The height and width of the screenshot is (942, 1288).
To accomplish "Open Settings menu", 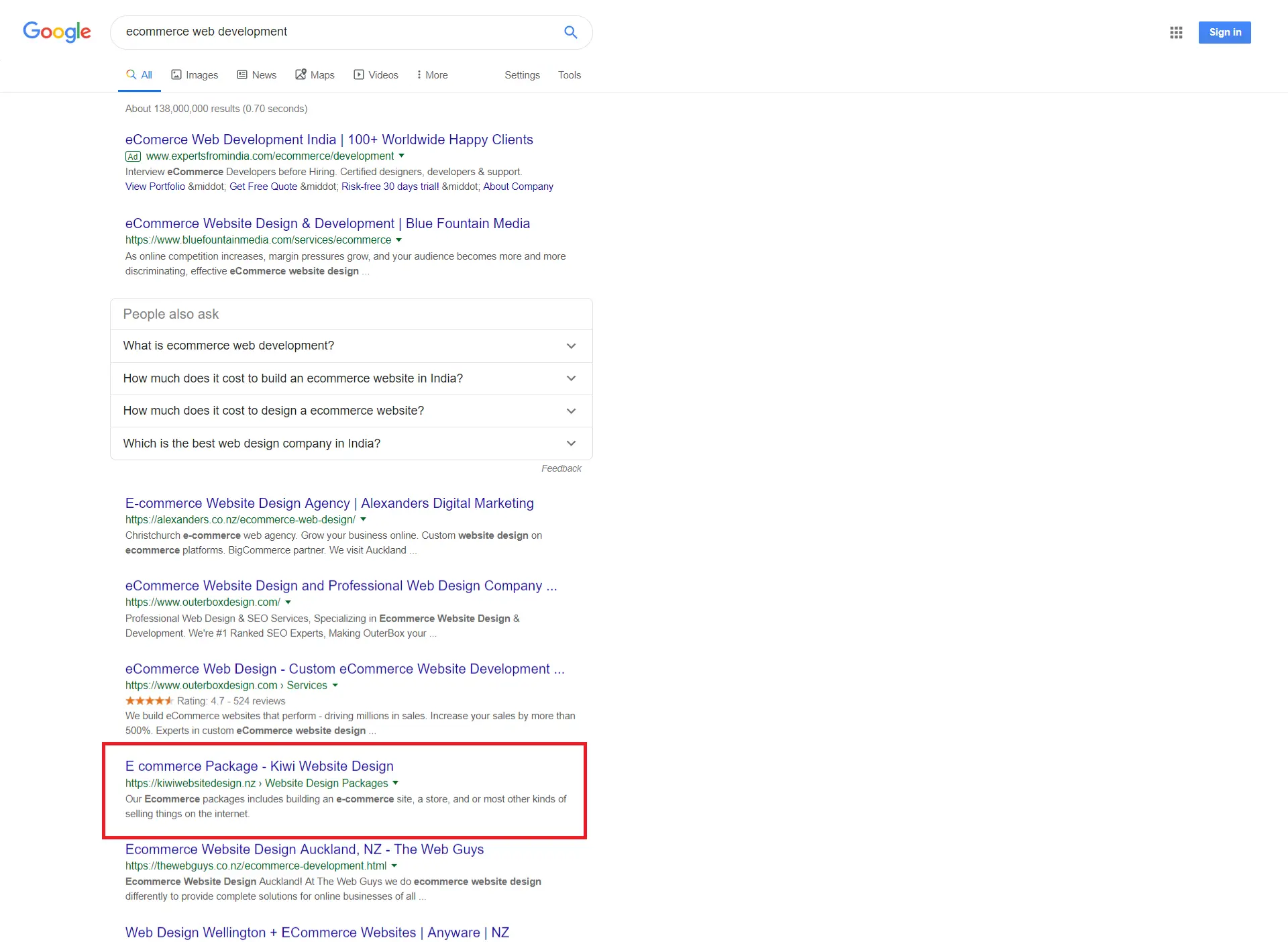I will click(522, 75).
